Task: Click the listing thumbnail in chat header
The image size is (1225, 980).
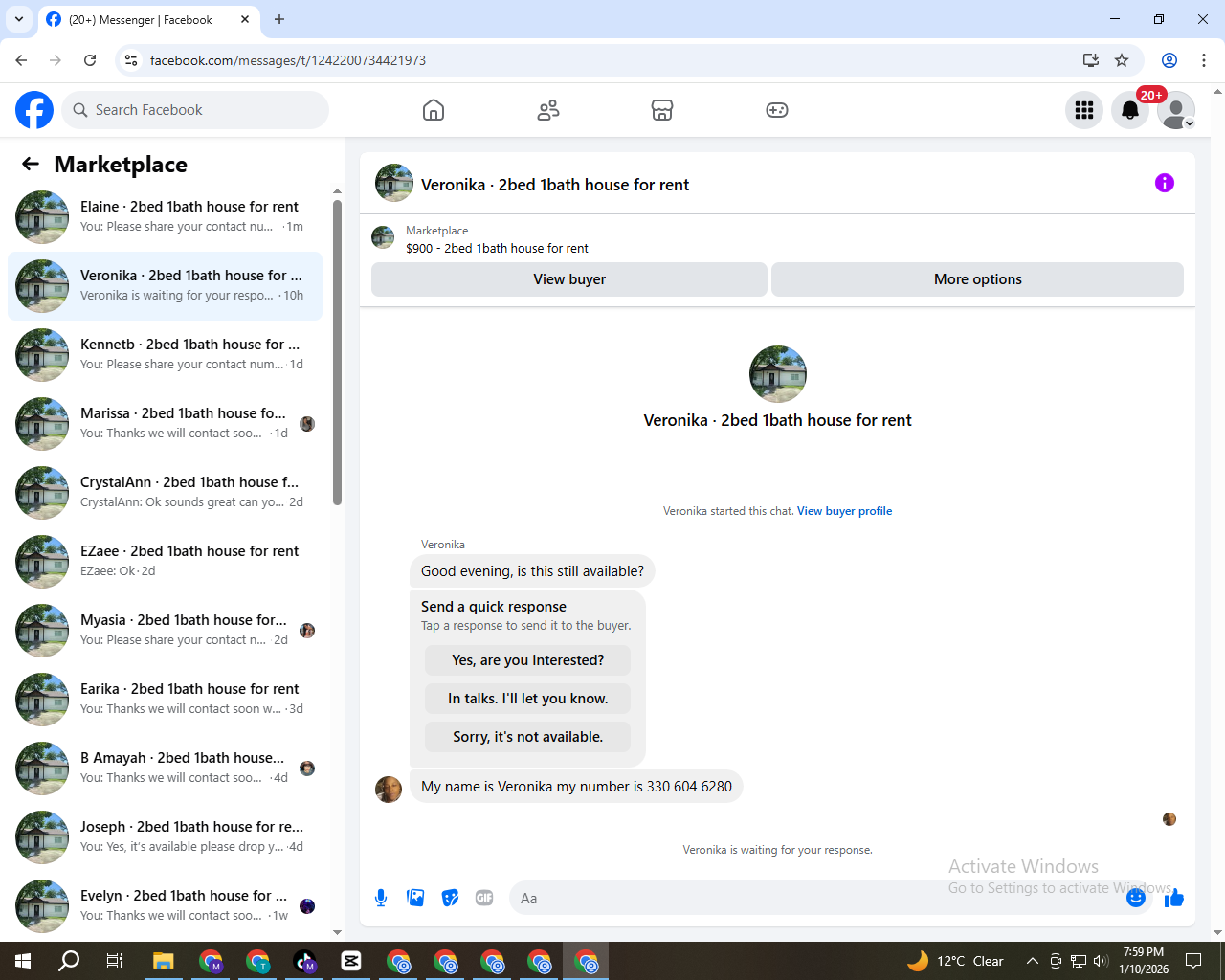Action: pyautogui.click(x=394, y=183)
